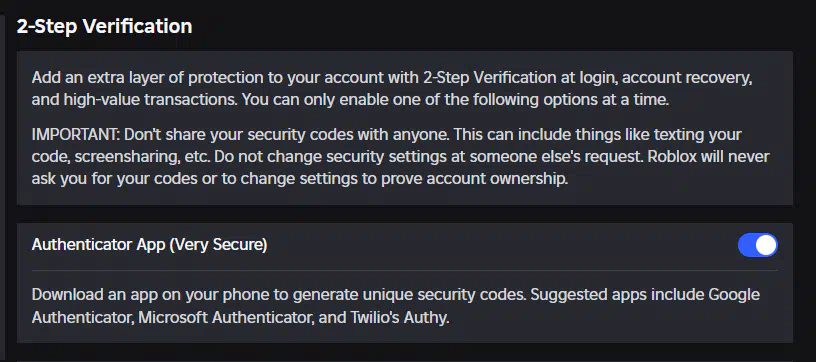
Task: Click the divider line under Authenticator App
Action: click(405, 270)
